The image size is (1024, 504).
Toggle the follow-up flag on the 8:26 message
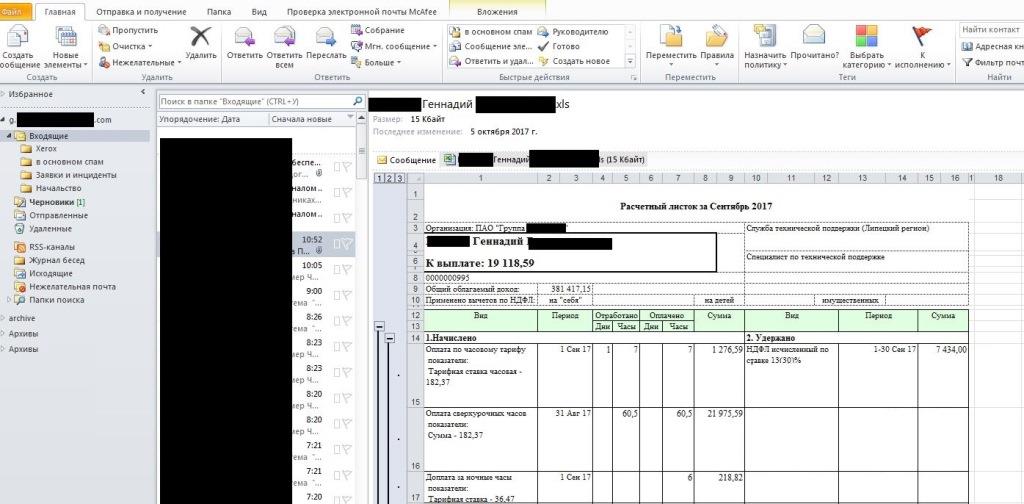[x=347, y=321]
